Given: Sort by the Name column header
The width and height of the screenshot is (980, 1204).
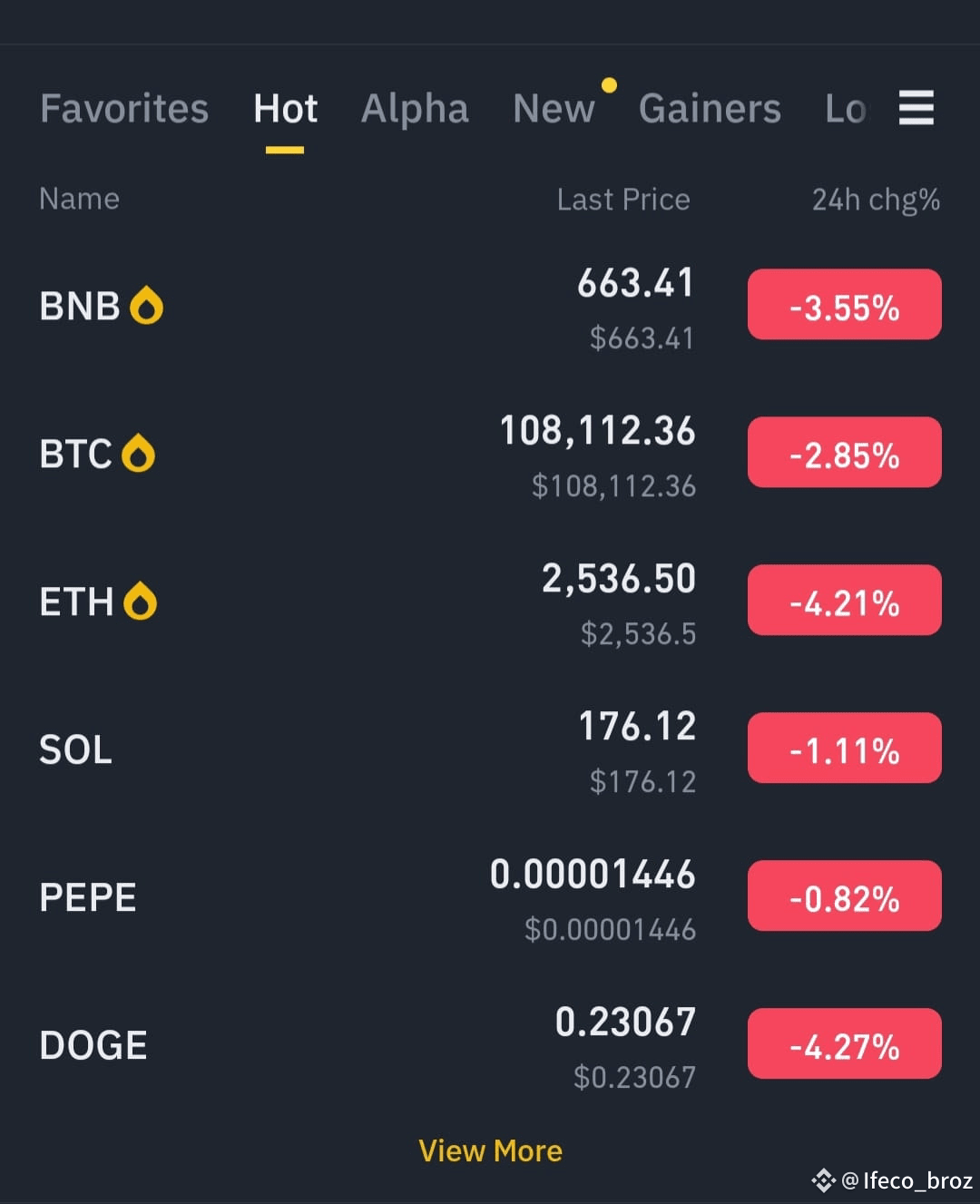Looking at the screenshot, I should coord(80,199).
